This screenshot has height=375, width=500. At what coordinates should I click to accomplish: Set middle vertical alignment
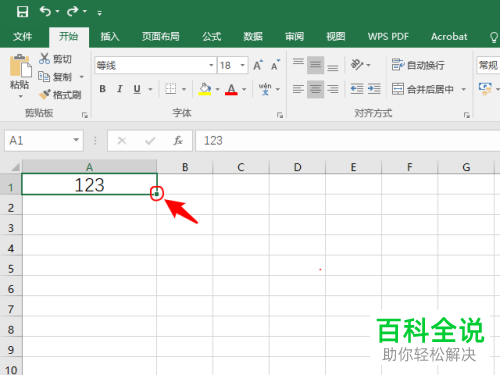pyautogui.click(x=315, y=65)
